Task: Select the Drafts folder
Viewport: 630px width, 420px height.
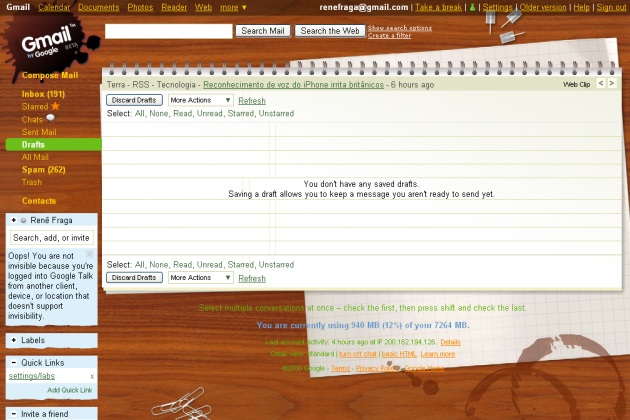Action: pyautogui.click(x=53, y=144)
